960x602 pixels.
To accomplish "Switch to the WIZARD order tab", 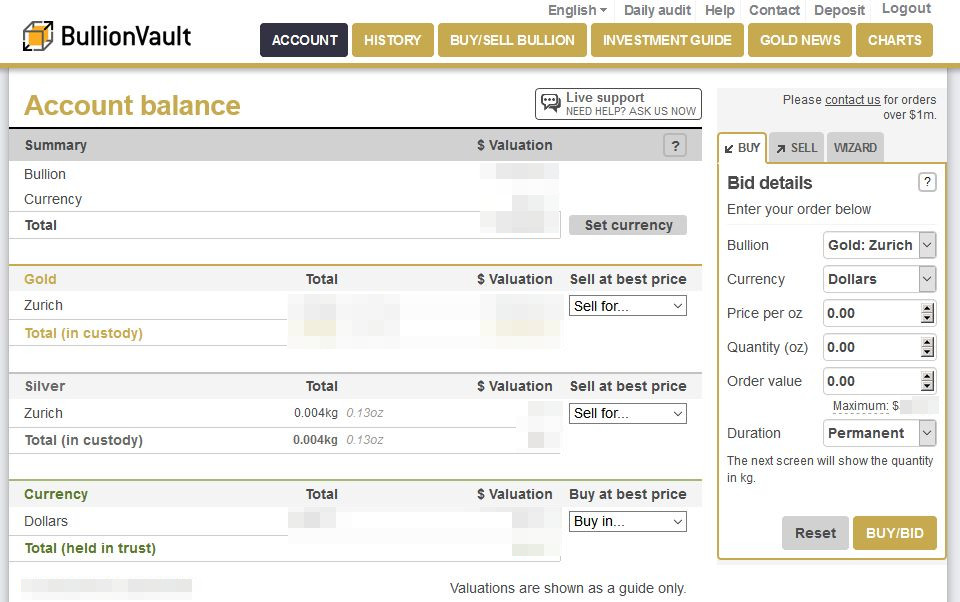I will 855,148.
